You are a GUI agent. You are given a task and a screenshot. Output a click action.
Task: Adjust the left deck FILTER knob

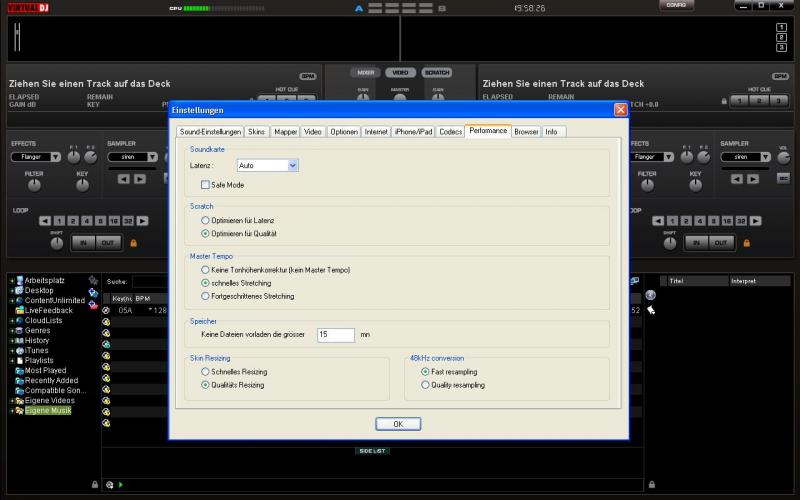[x=34, y=185]
